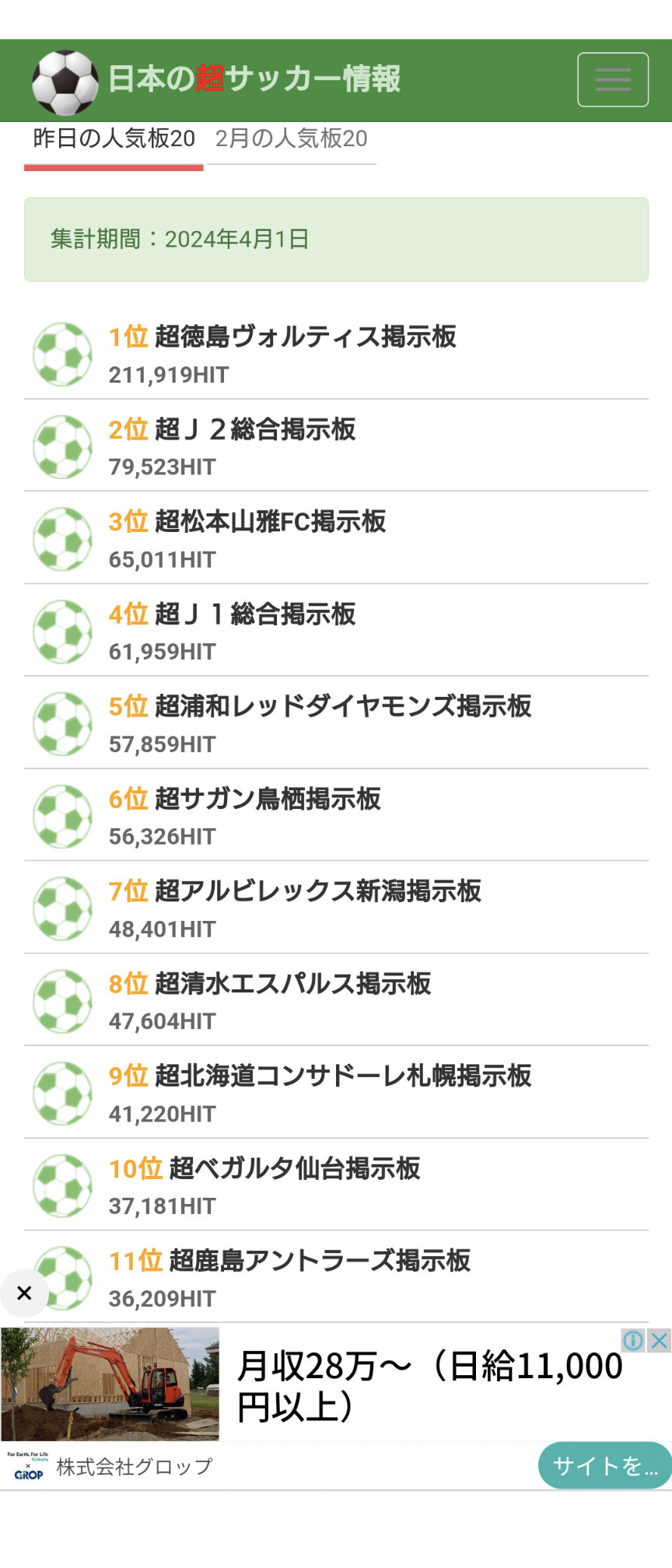Tap soccer ball icon beside 6位 サガン鳥栖
This screenshot has height=1568, width=672.
tap(62, 817)
